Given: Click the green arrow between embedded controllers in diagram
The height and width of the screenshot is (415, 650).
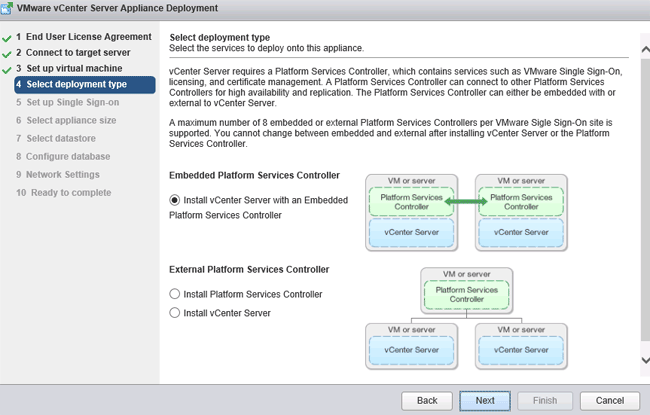Looking at the screenshot, I should tap(466, 201).
